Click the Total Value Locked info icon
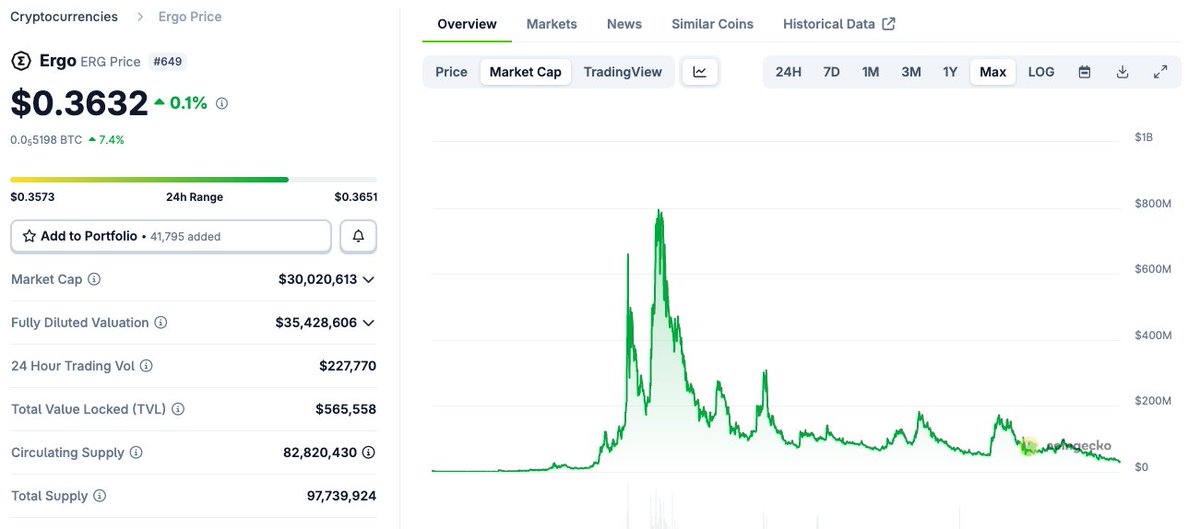Image resolution: width=1200 pixels, height=529 pixels. pyautogui.click(x=178, y=409)
